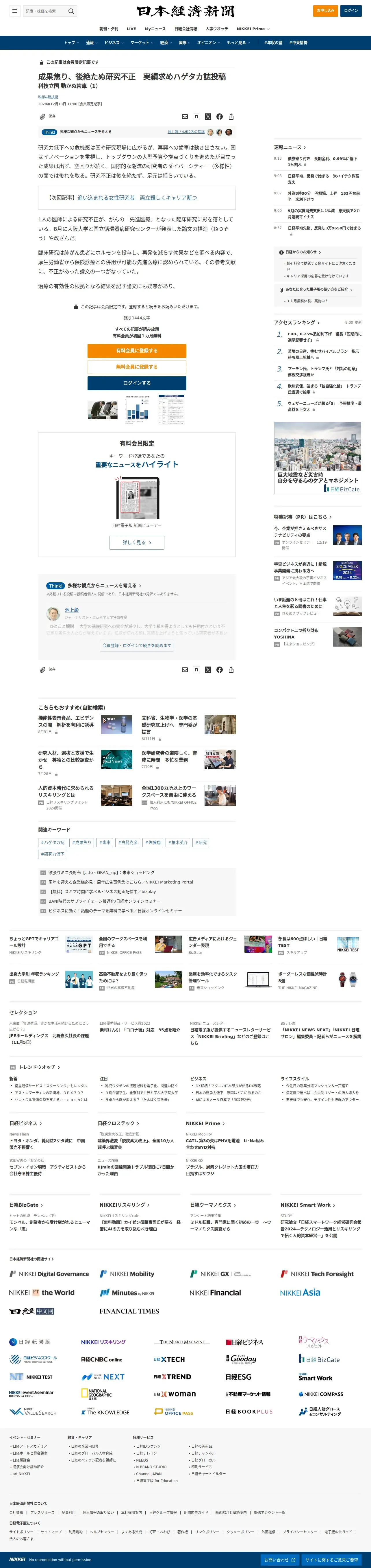The width and height of the screenshot is (371, 1568).
Task: Open the SPACE WEEK 2024 thumbnail
Action: pos(347,570)
